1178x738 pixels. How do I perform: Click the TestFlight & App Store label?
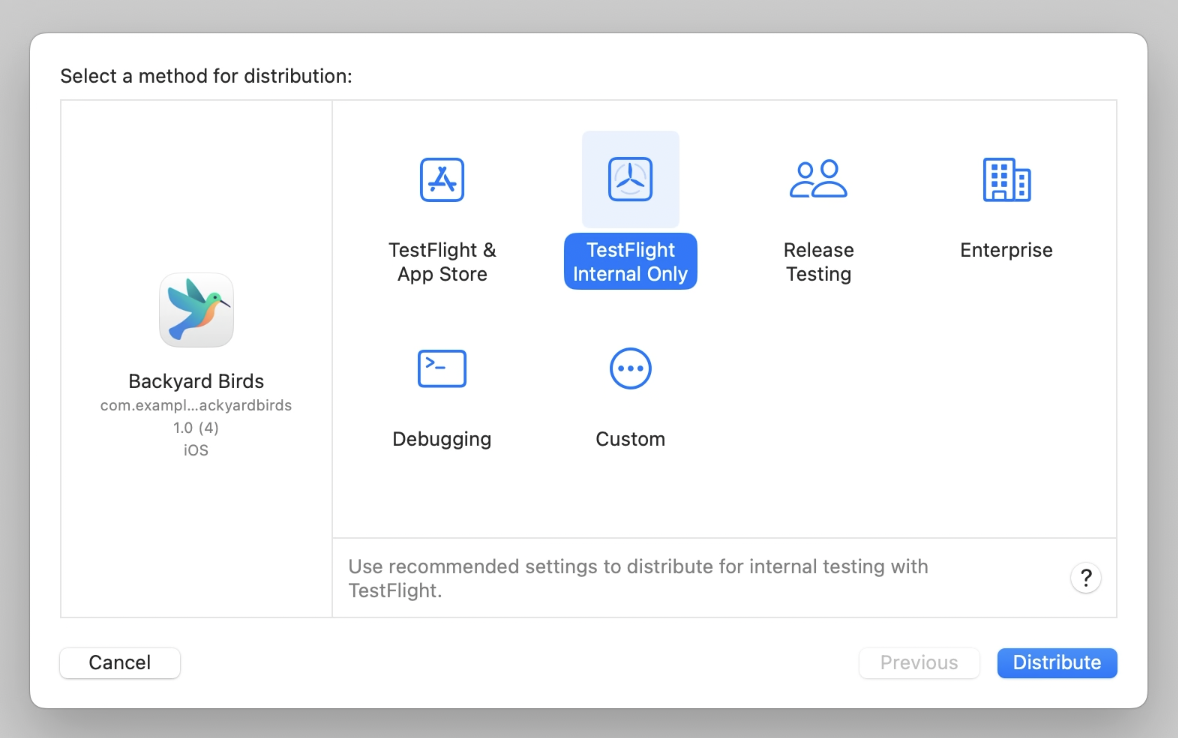(442, 262)
